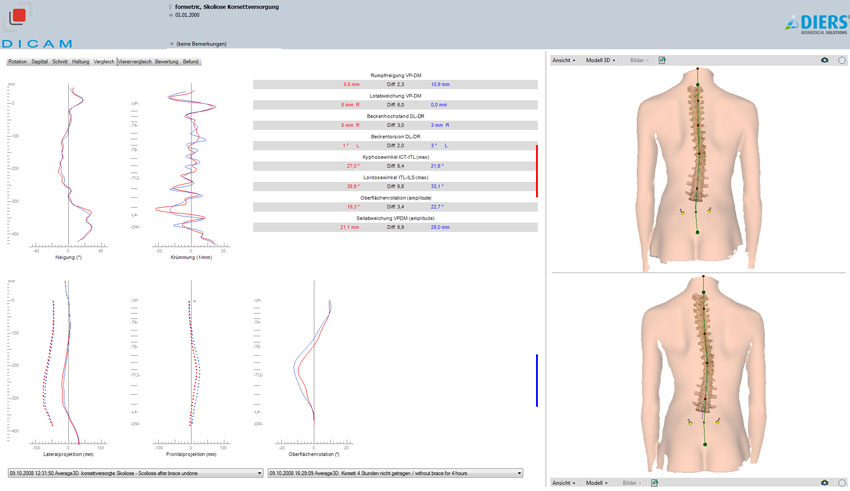Toggle the circle button in top 3D toolbar
The image size is (850, 491).
841,60
